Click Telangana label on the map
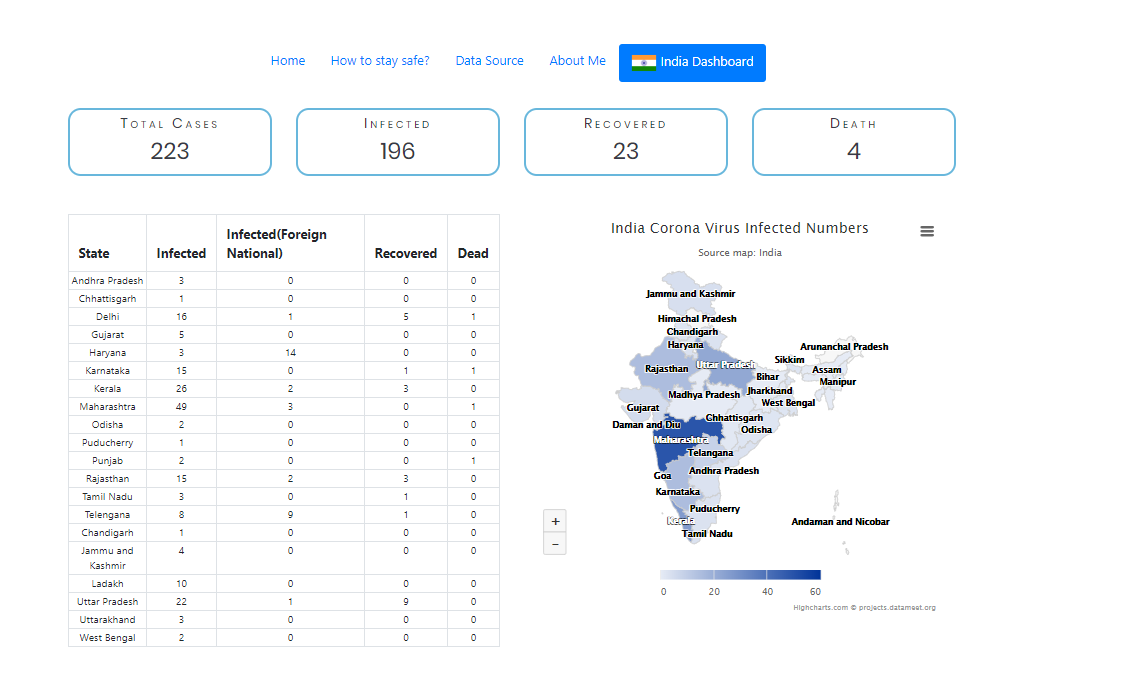 click(x=710, y=453)
